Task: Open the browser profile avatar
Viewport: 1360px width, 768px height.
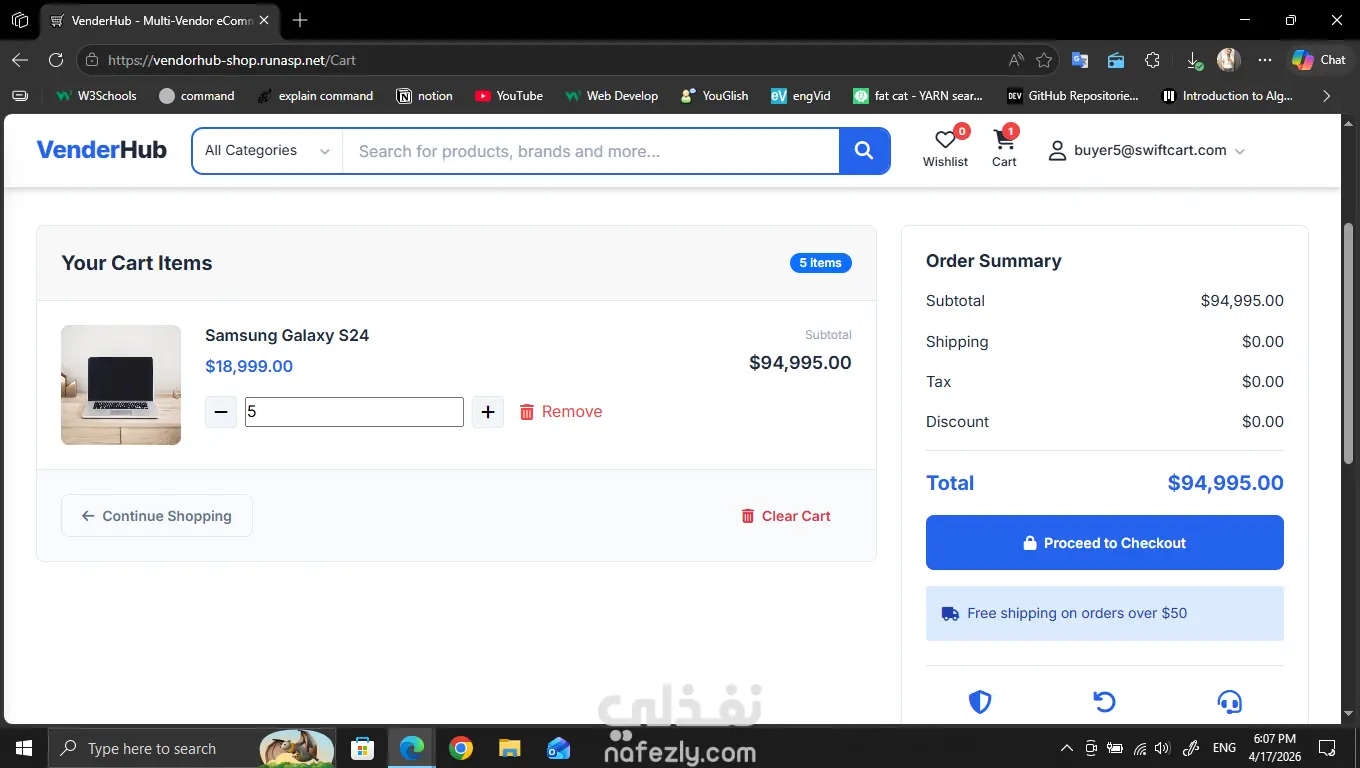Action: (x=1229, y=60)
